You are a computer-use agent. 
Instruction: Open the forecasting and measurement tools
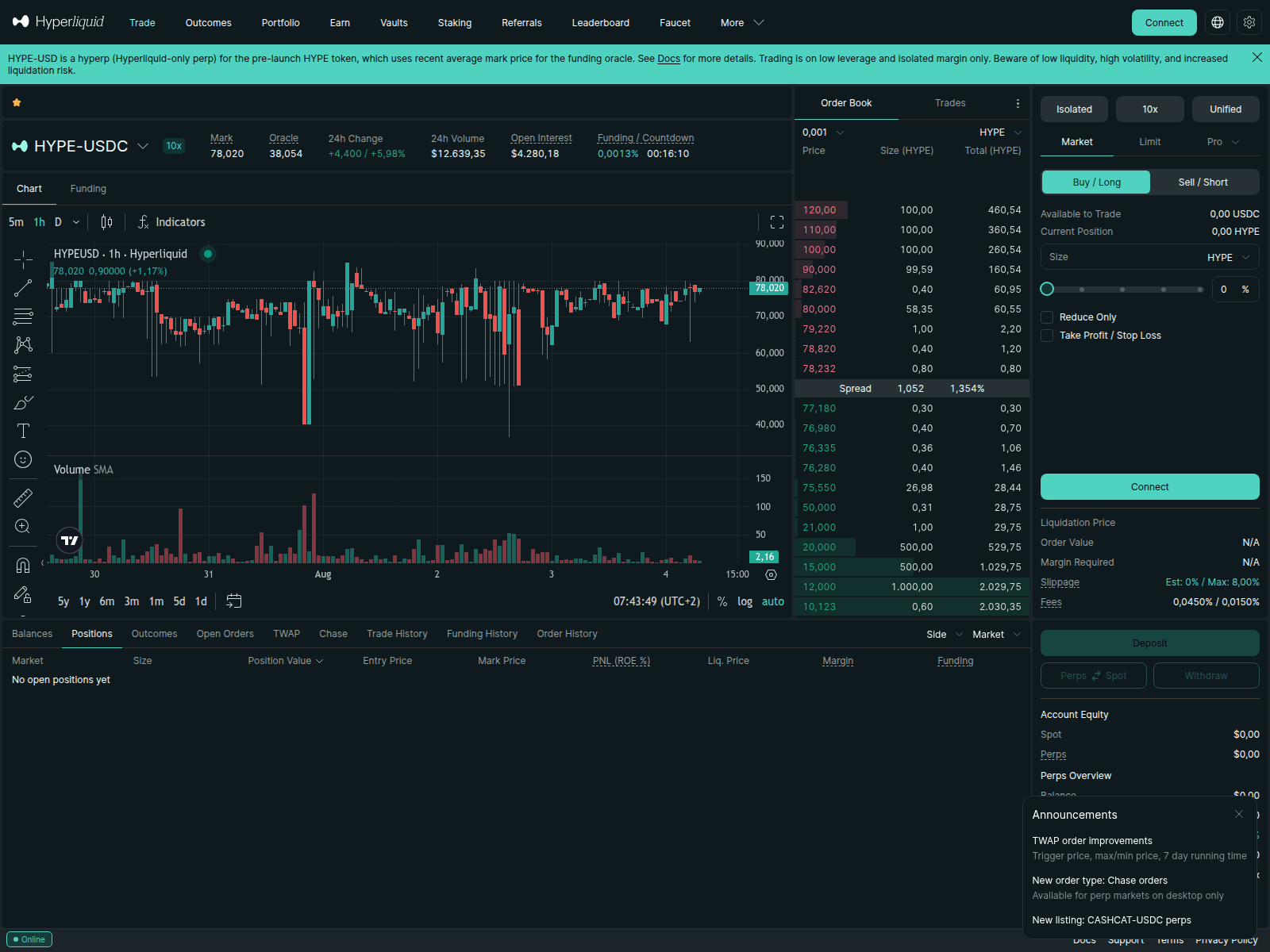click(23, 374)
